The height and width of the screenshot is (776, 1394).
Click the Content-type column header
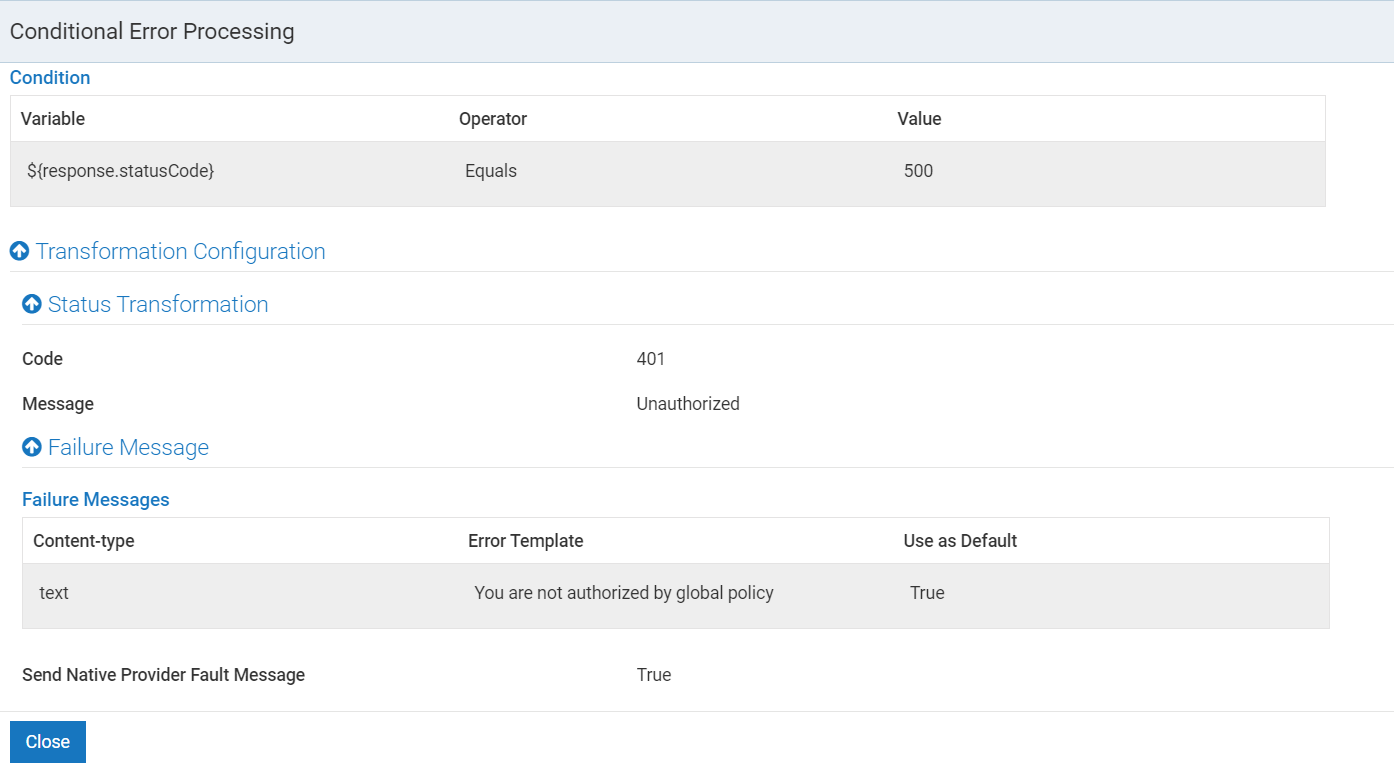(x=84, y=540)
